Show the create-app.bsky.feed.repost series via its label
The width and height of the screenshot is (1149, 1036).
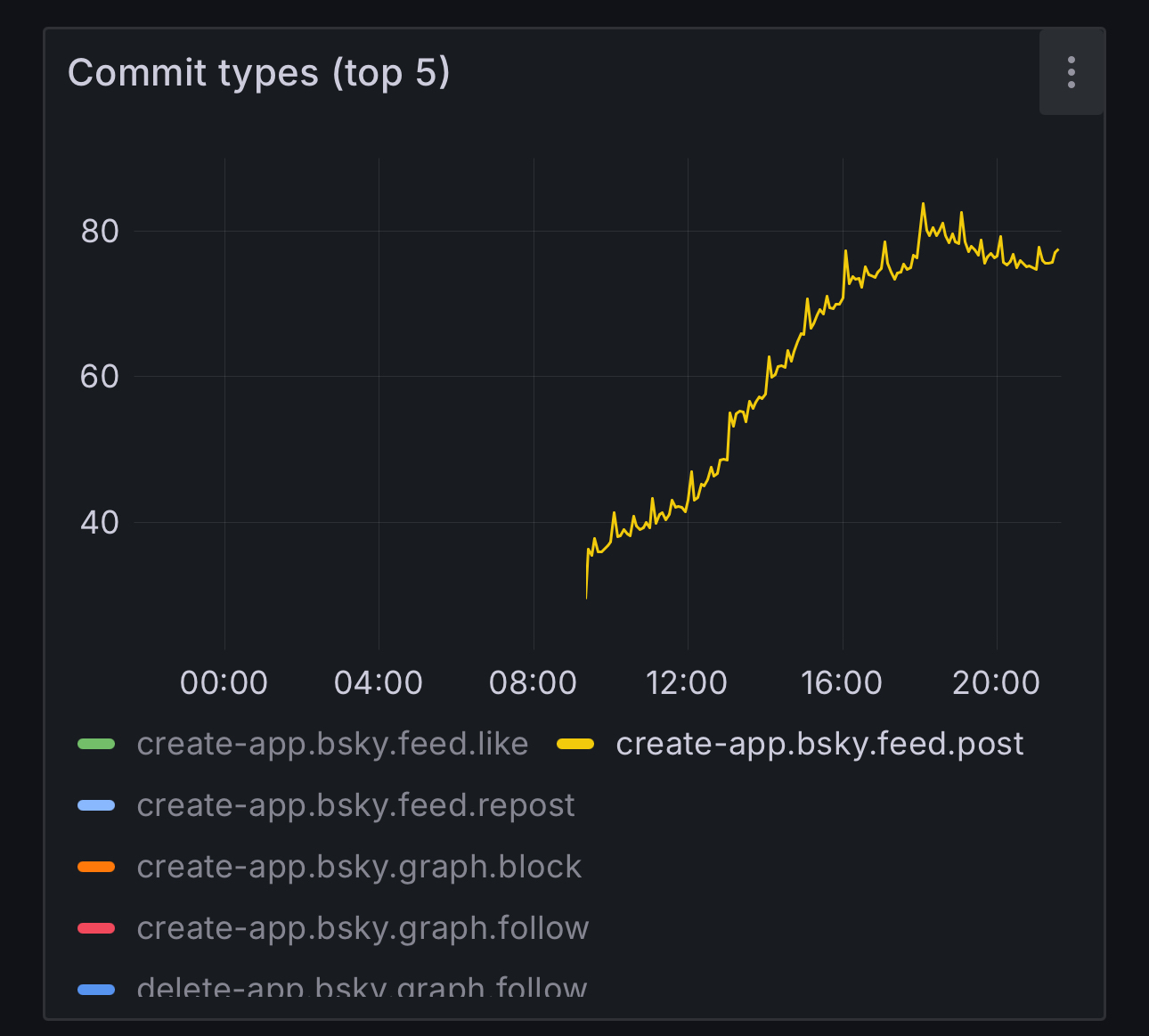tap(355, 805)
